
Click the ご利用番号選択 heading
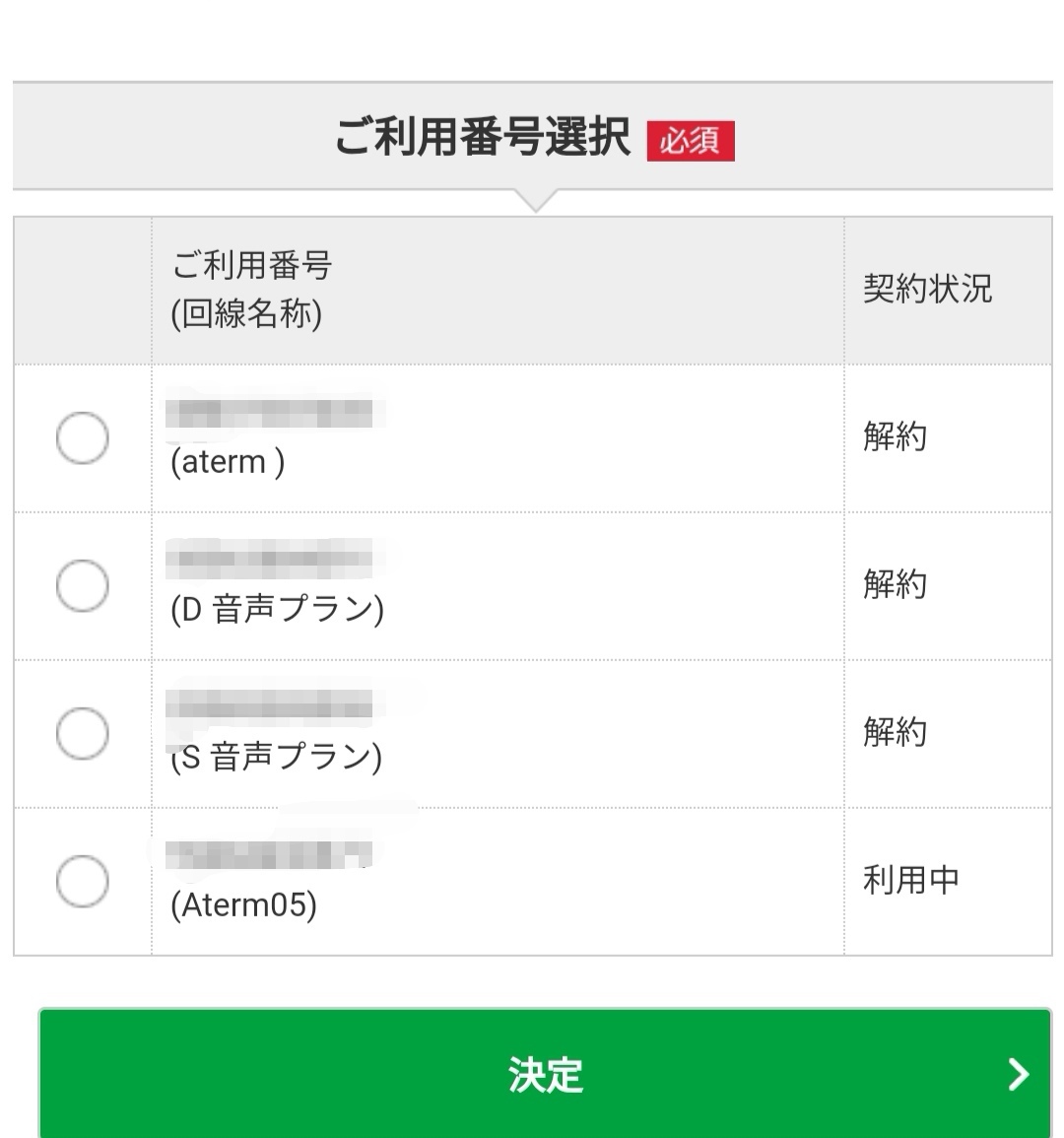pyautogui.click(x=483, y=138)
